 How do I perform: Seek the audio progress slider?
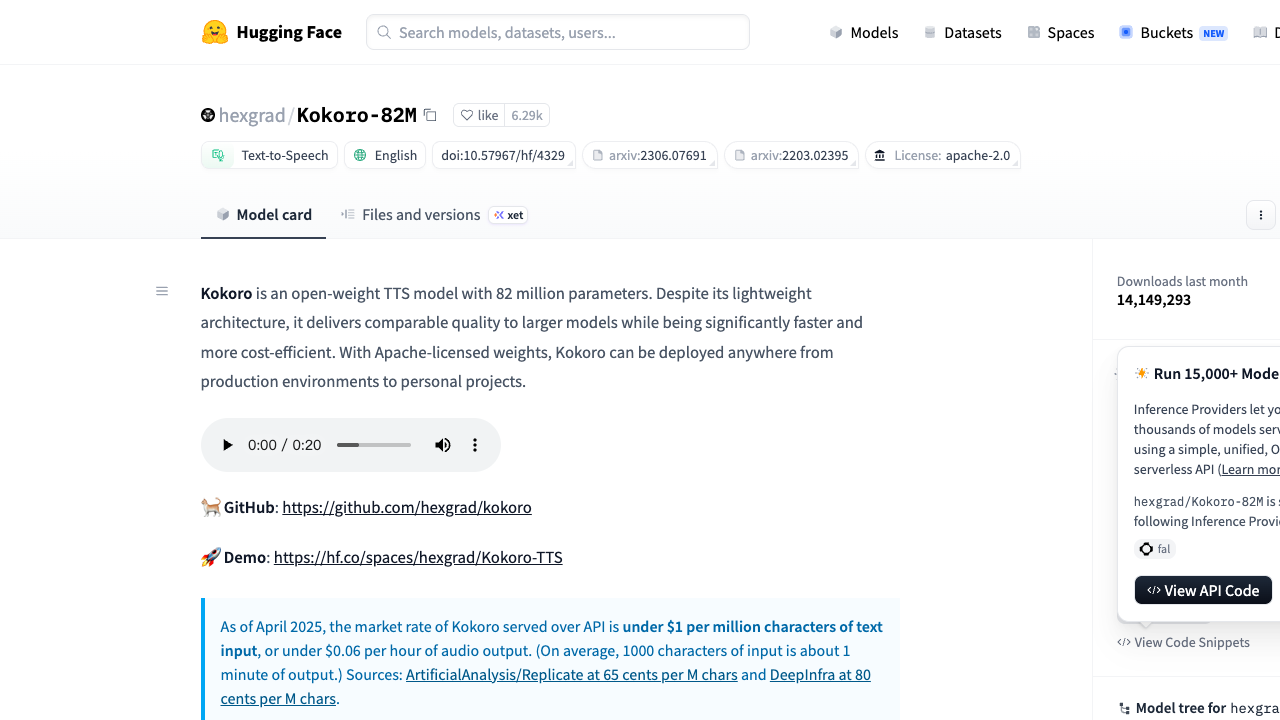(374, 445)
